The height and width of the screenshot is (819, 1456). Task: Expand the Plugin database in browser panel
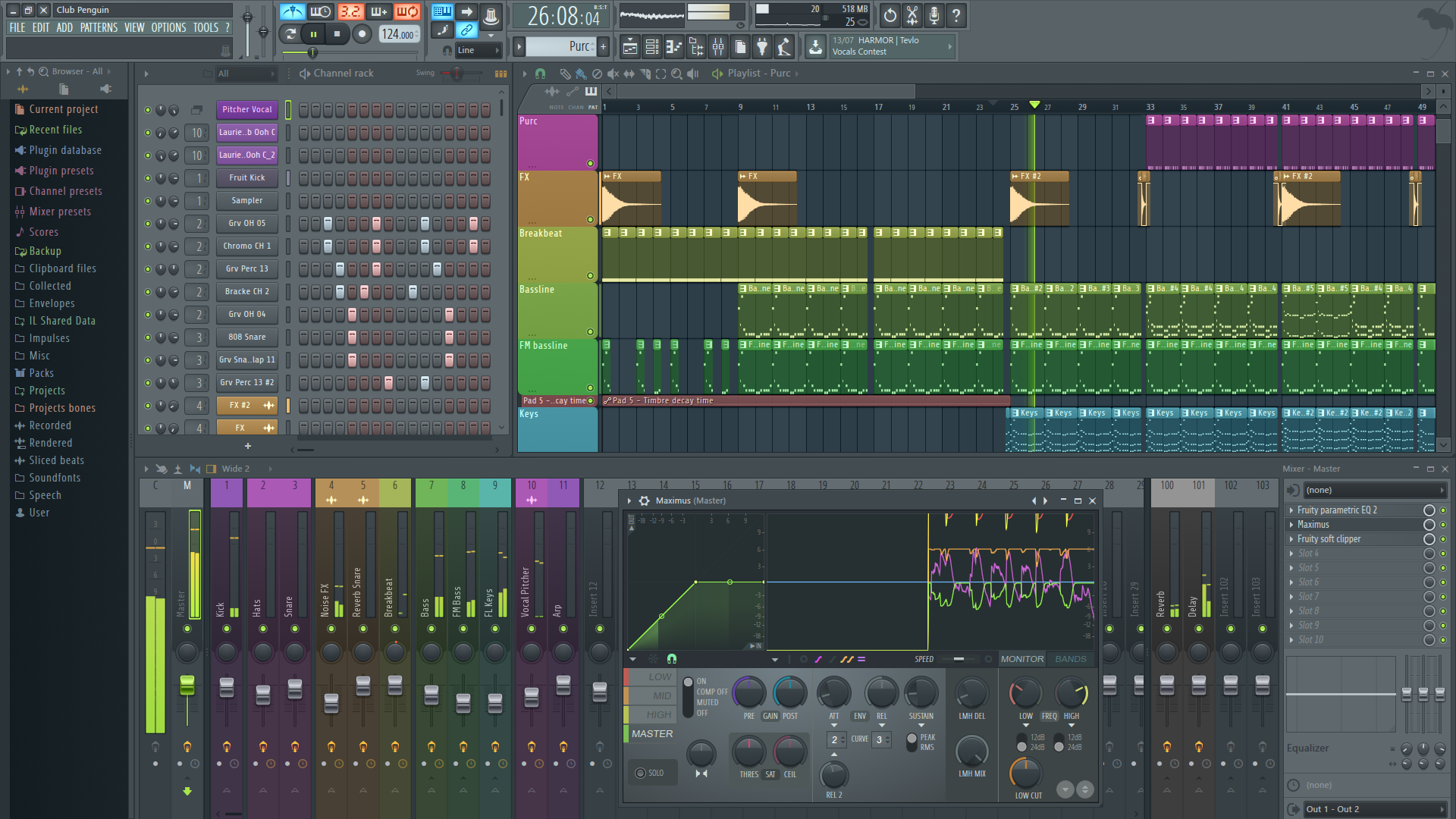click(x=64, y=149)
